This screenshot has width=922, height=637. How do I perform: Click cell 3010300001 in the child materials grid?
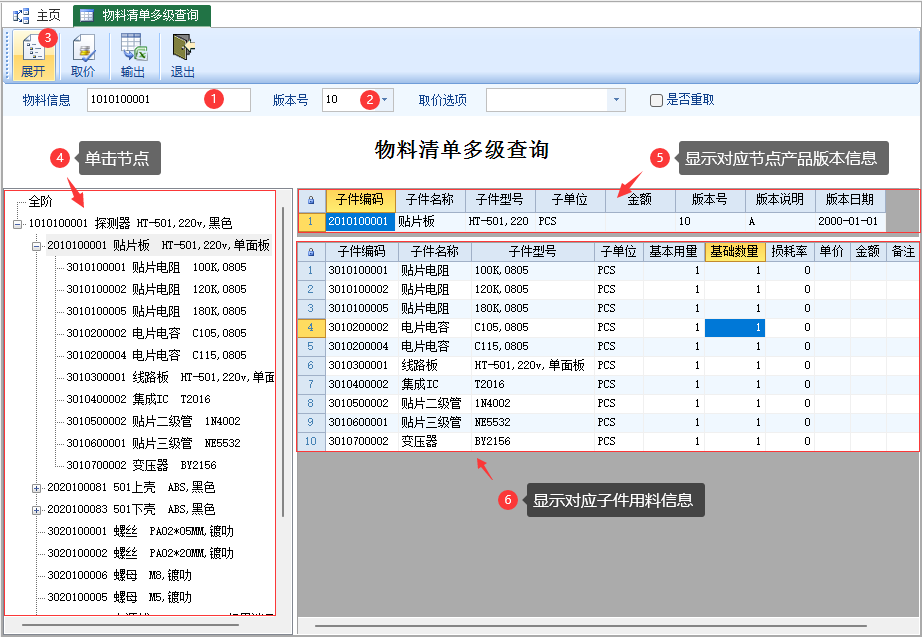(x=361, y=366)
